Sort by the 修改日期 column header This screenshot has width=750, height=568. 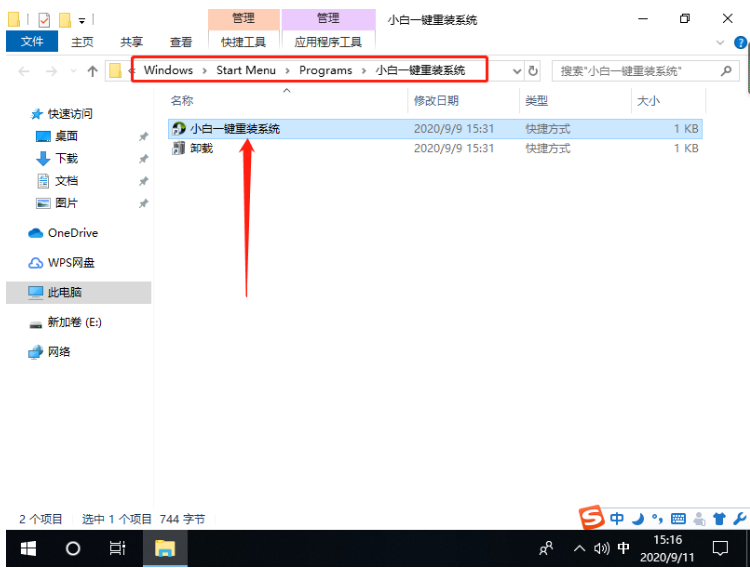pyautogui.click(x=436, y=101)
